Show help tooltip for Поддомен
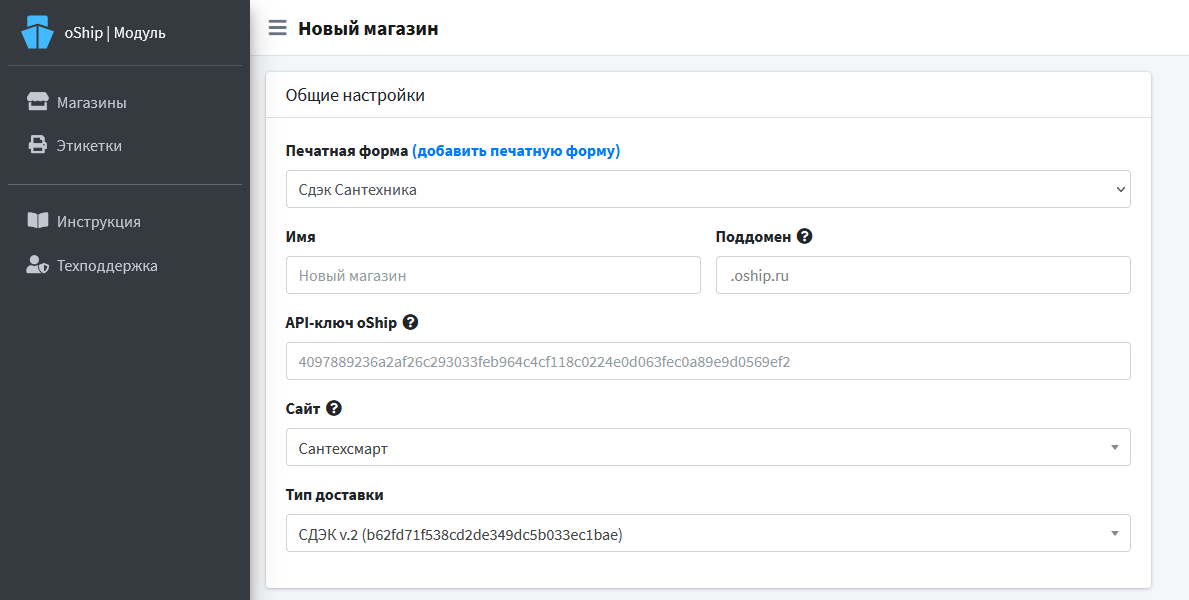Image resolution: width=1189 pixels, height=600 pixels. click(805, 236)
